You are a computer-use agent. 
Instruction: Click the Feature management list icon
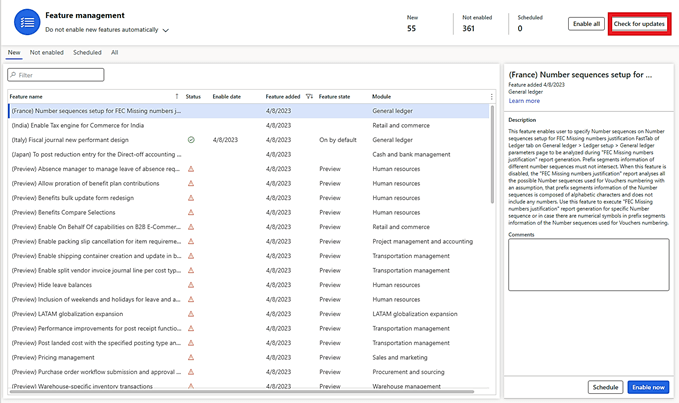pos(26,23)
